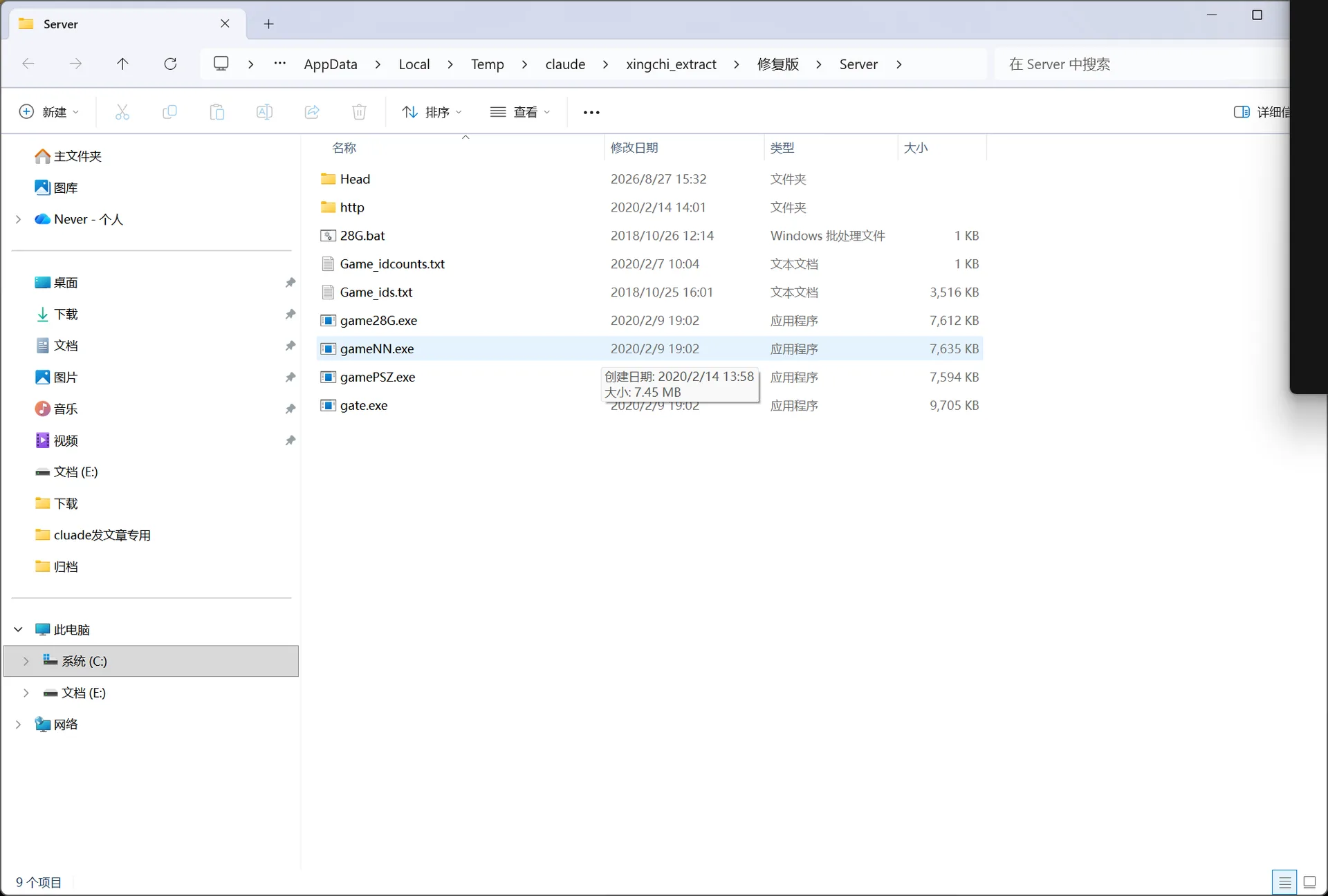Refresh the current folder view

(170, 64)
